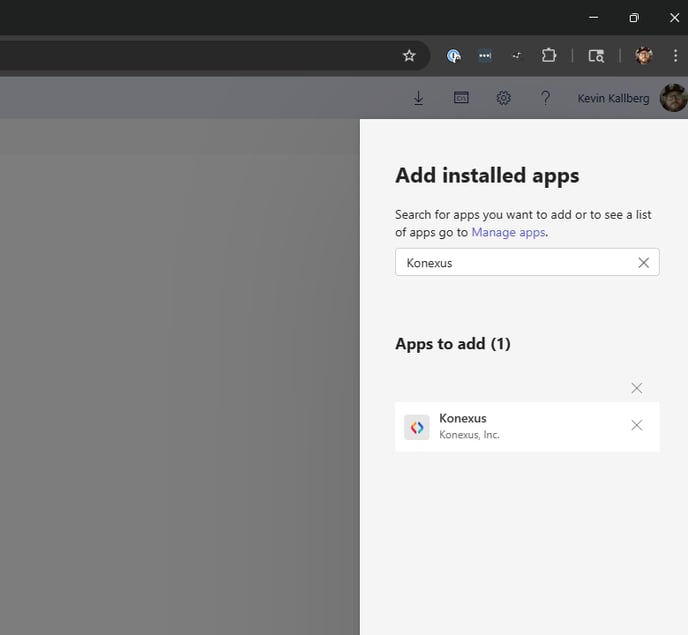688x635 pixels.
Task: Open the small arrows extension icon
Action: pyautogui.click(x=517, y=56)
